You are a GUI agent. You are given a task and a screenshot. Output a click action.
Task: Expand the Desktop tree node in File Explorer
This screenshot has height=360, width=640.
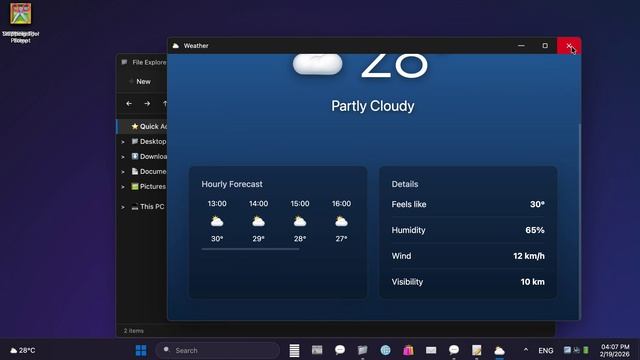point(123,142)
